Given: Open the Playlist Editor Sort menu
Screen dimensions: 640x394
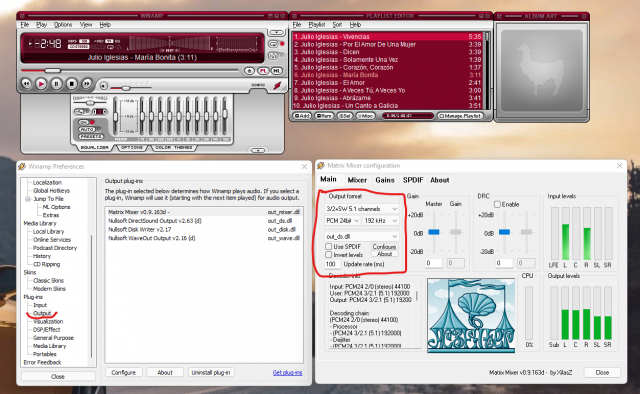Looking at the screenshot, I should click(x=337, y=24).
